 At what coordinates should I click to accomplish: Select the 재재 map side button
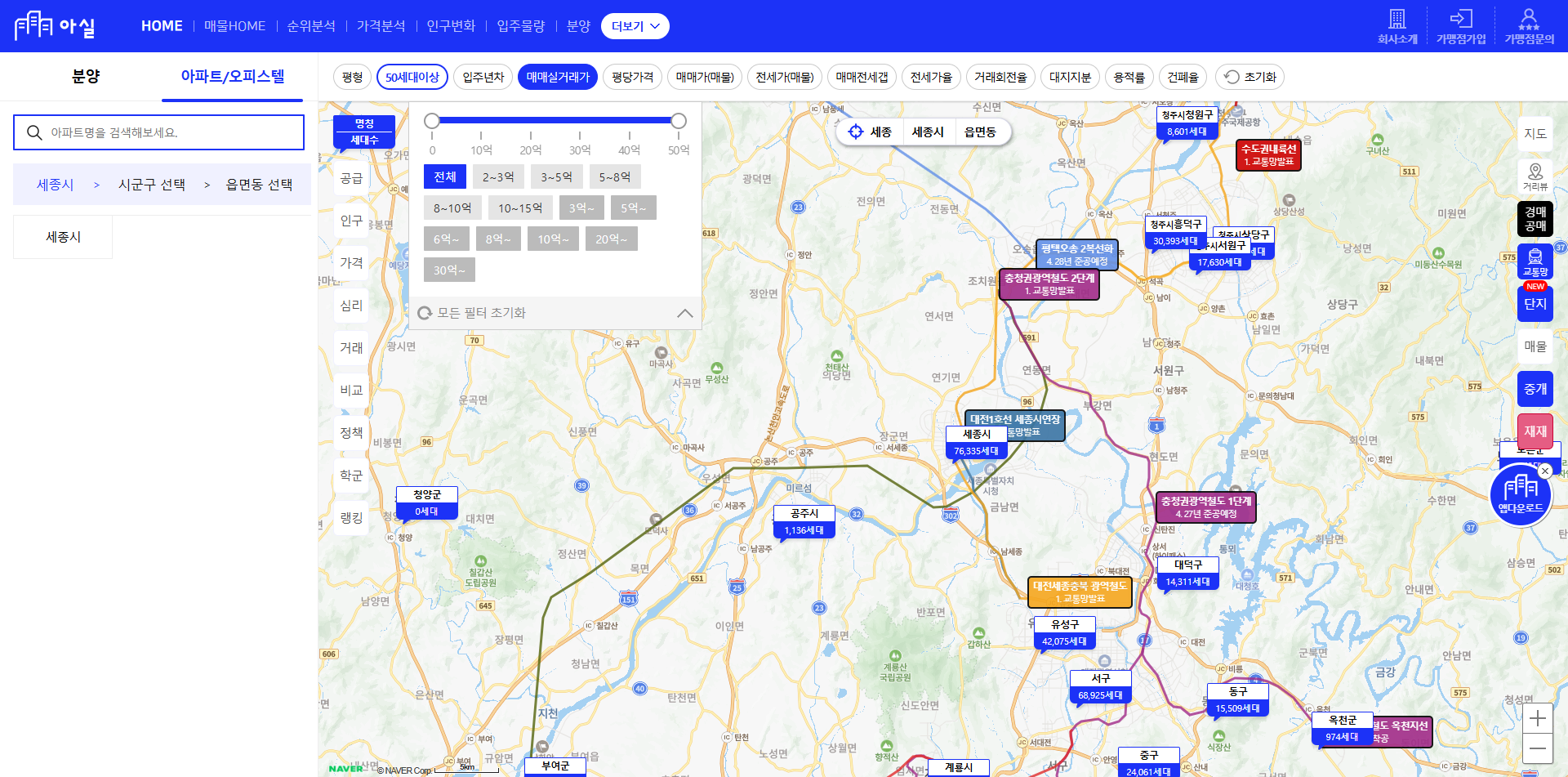point(1535,431)
